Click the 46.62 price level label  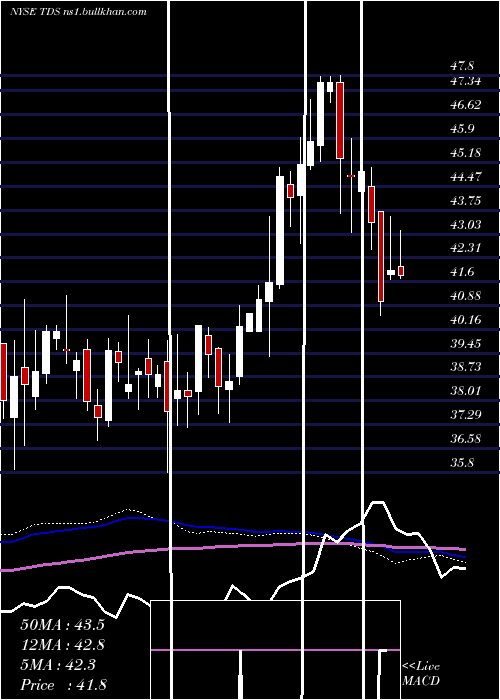465,105
